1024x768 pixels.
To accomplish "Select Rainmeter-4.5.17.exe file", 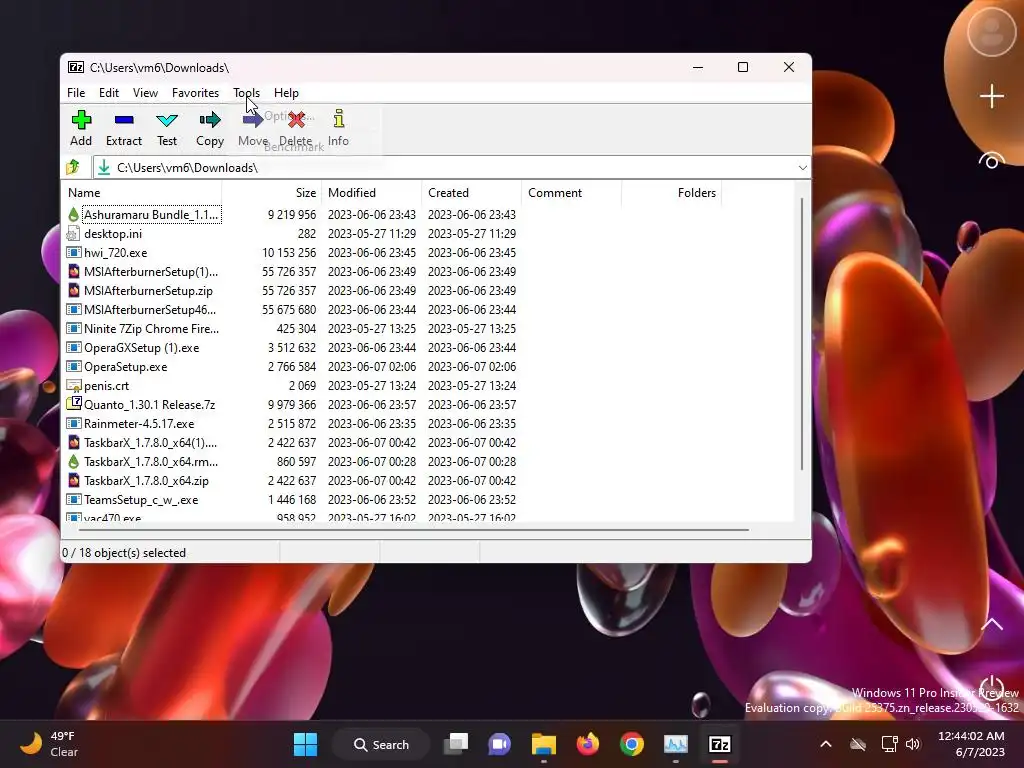I will click(x=139, y=423).
